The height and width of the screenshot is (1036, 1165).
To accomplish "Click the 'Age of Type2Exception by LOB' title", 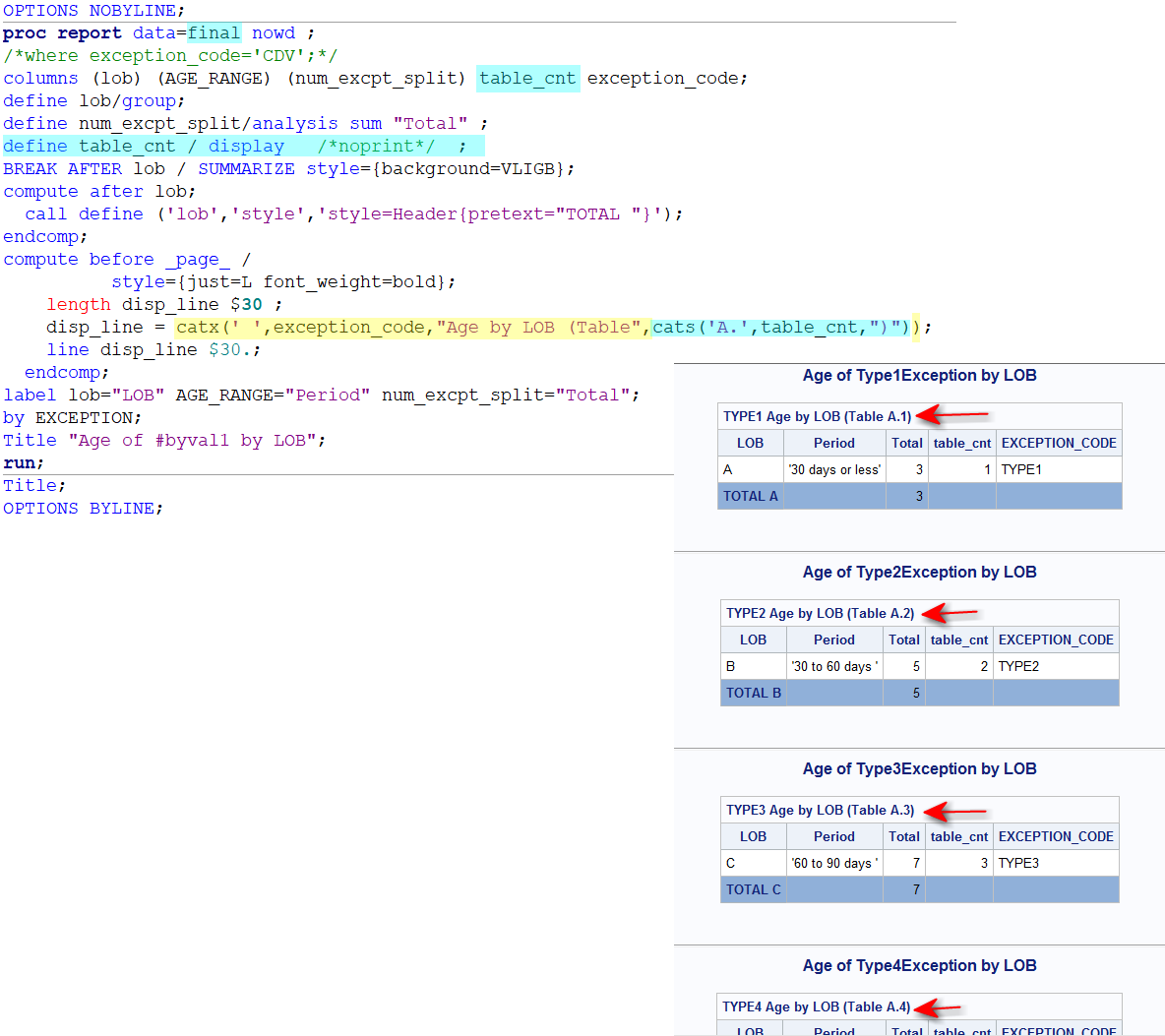I will 919,572.
